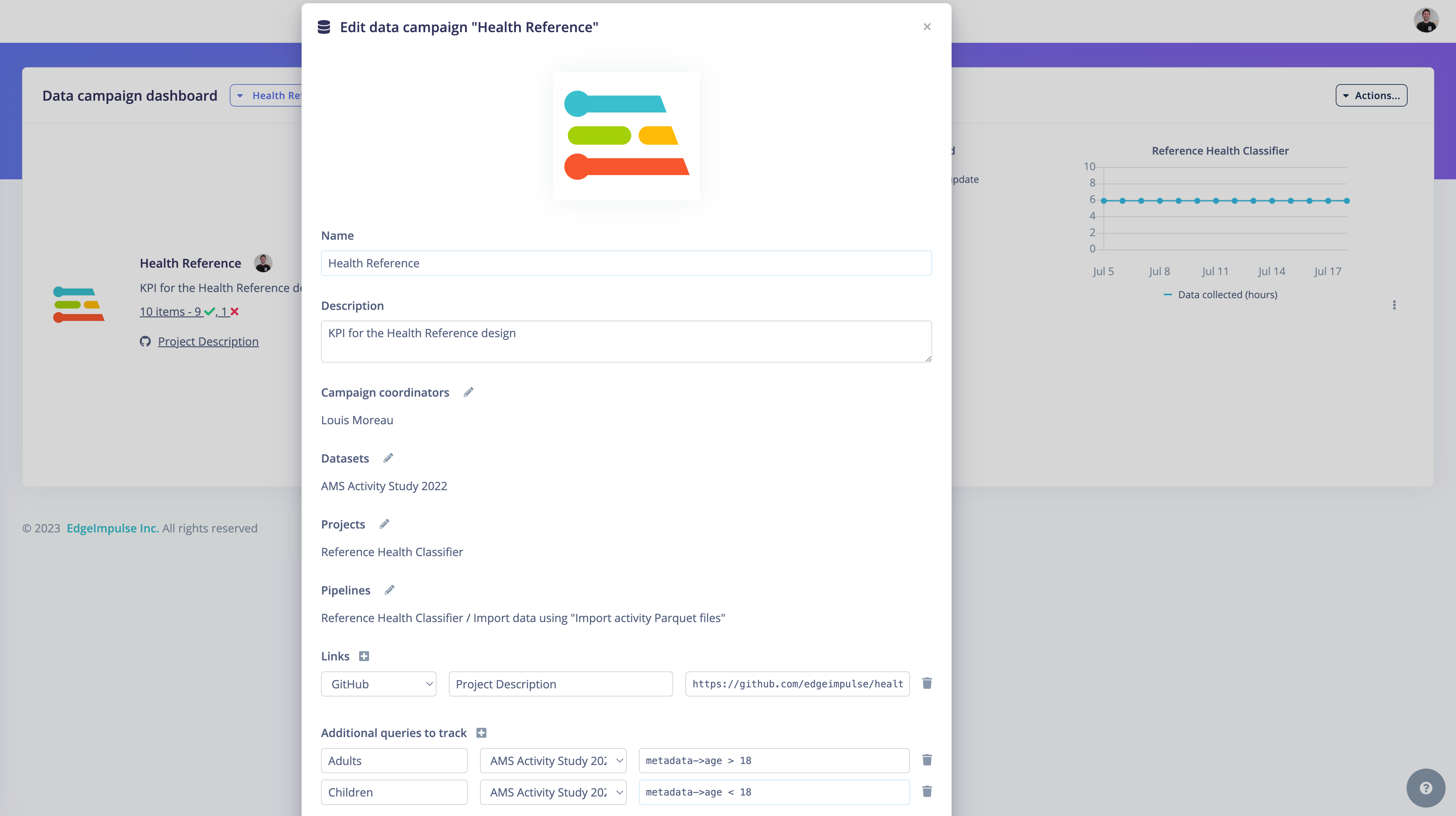Click the Pipelines edit pencil icon
The height and width of the screenshot is (816, 1456).
coord(389,590)
